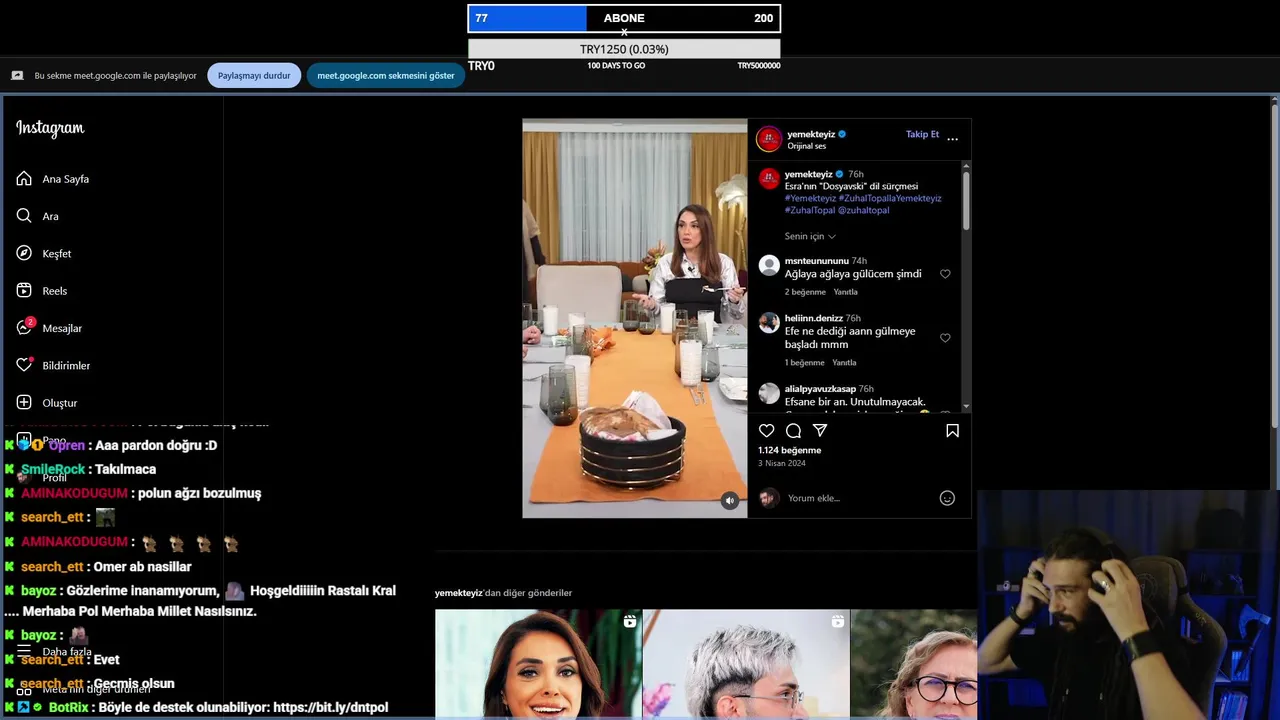The height and width of the screenshot is (720, 1280).
Task: Click the 3 Nisan 2024 date
Action: point(782,463)
